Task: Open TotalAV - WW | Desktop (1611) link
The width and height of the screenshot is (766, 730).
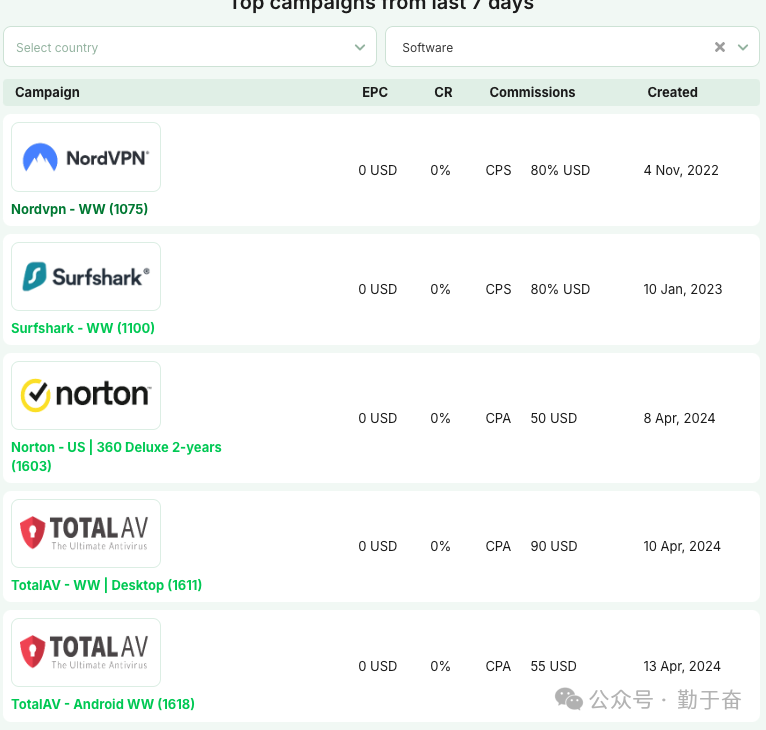Action: [x=106, y=585]
